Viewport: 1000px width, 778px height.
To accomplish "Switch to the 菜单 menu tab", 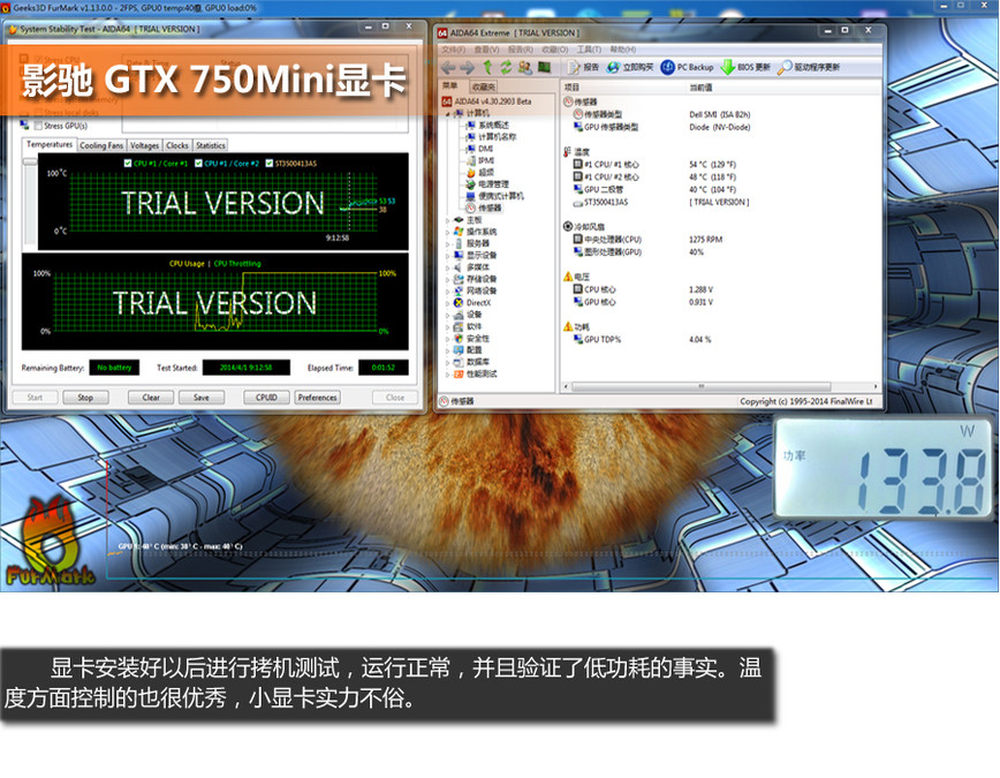I will click(x=450, y=86).
